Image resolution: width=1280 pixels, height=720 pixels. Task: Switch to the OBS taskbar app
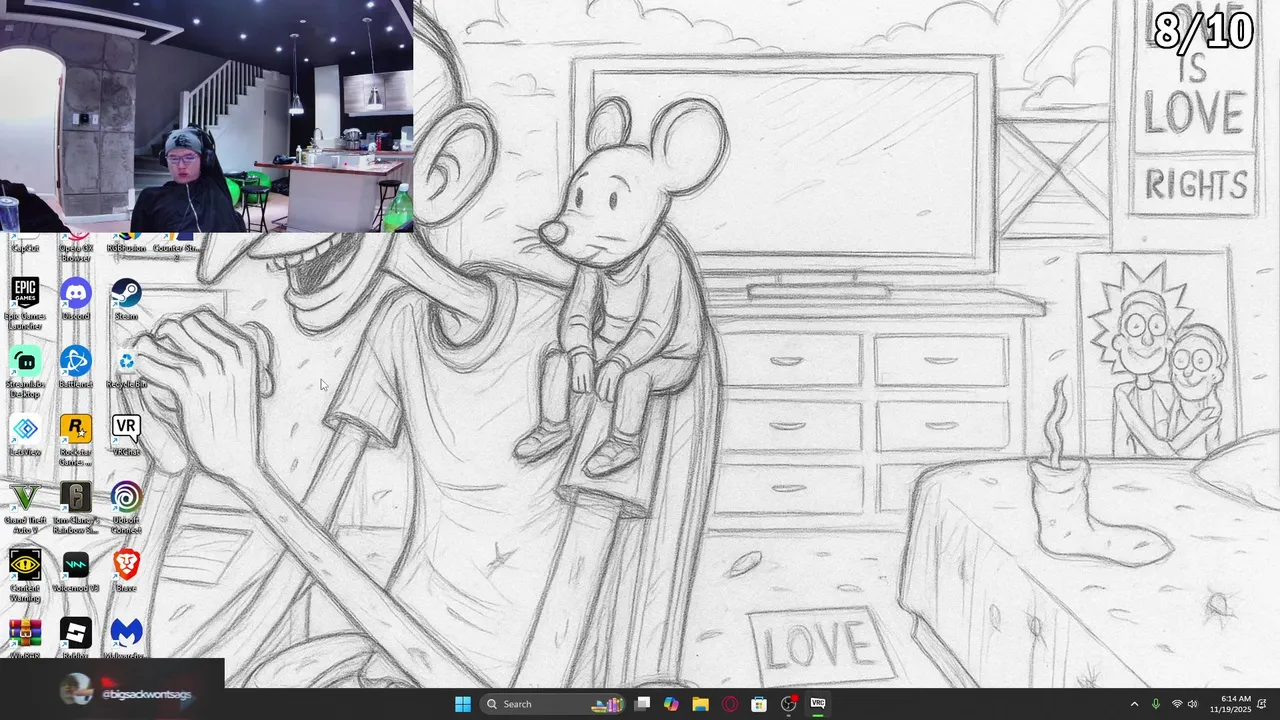[788, 704]
